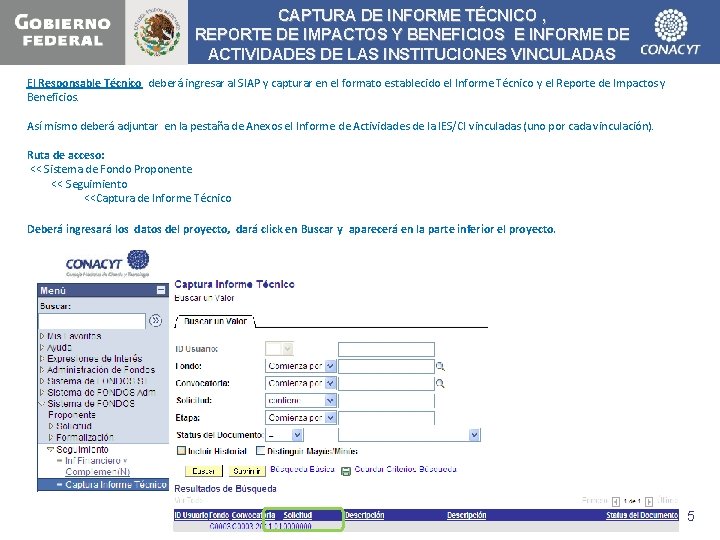
Task: Open the Fondo lookup magnifier
Action: [x=440, y=366]
